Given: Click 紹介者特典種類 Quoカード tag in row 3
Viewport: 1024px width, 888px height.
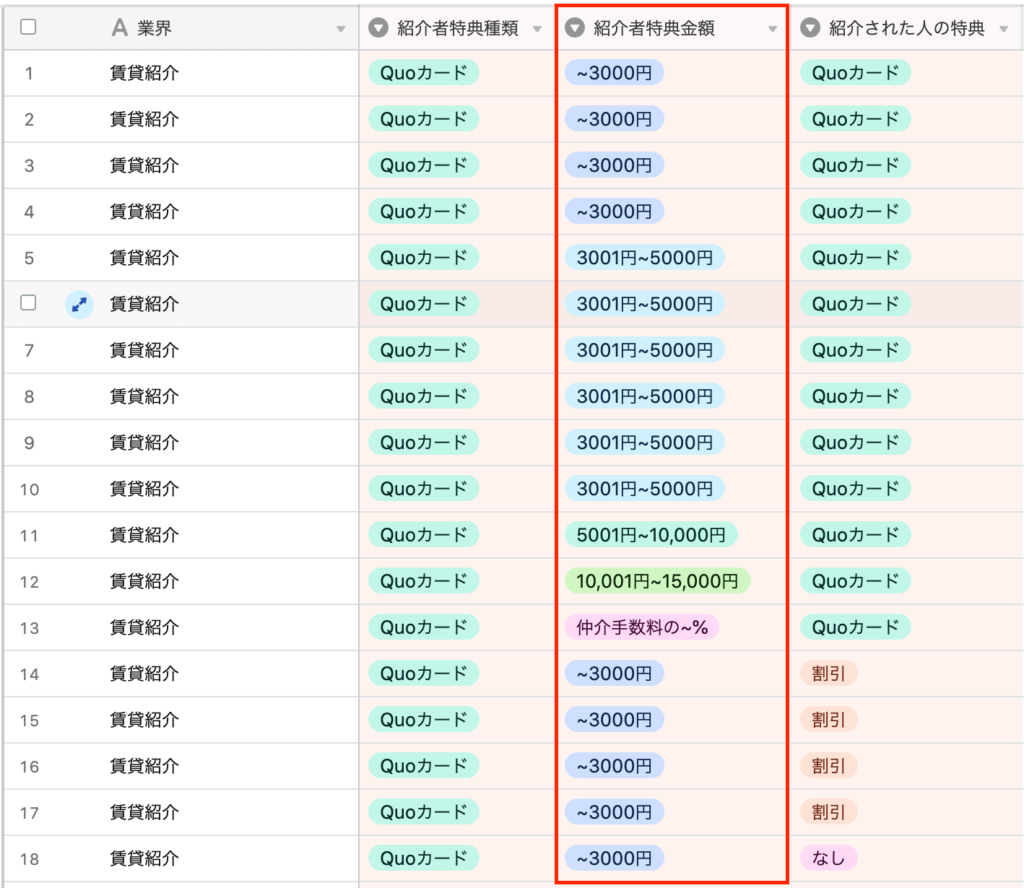Looking at the screenshot, I should pos(424,165).
